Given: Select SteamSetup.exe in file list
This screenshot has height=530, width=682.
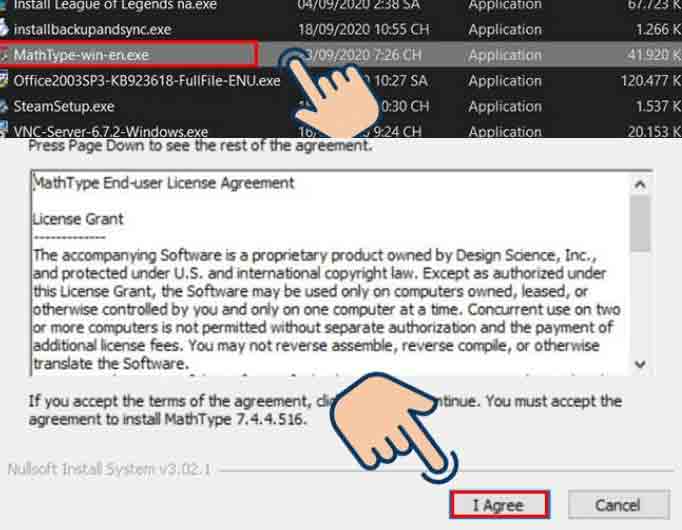Looking at the screenshot, I should coord(64,106).
